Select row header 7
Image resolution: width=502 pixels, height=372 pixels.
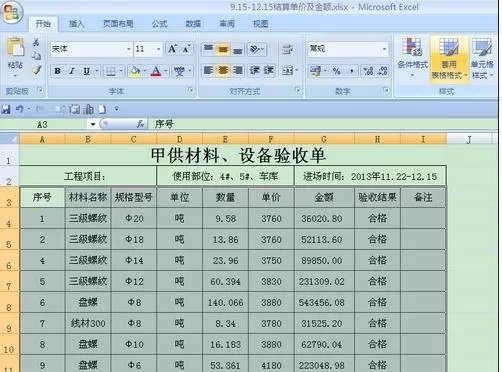coord(9,281)
